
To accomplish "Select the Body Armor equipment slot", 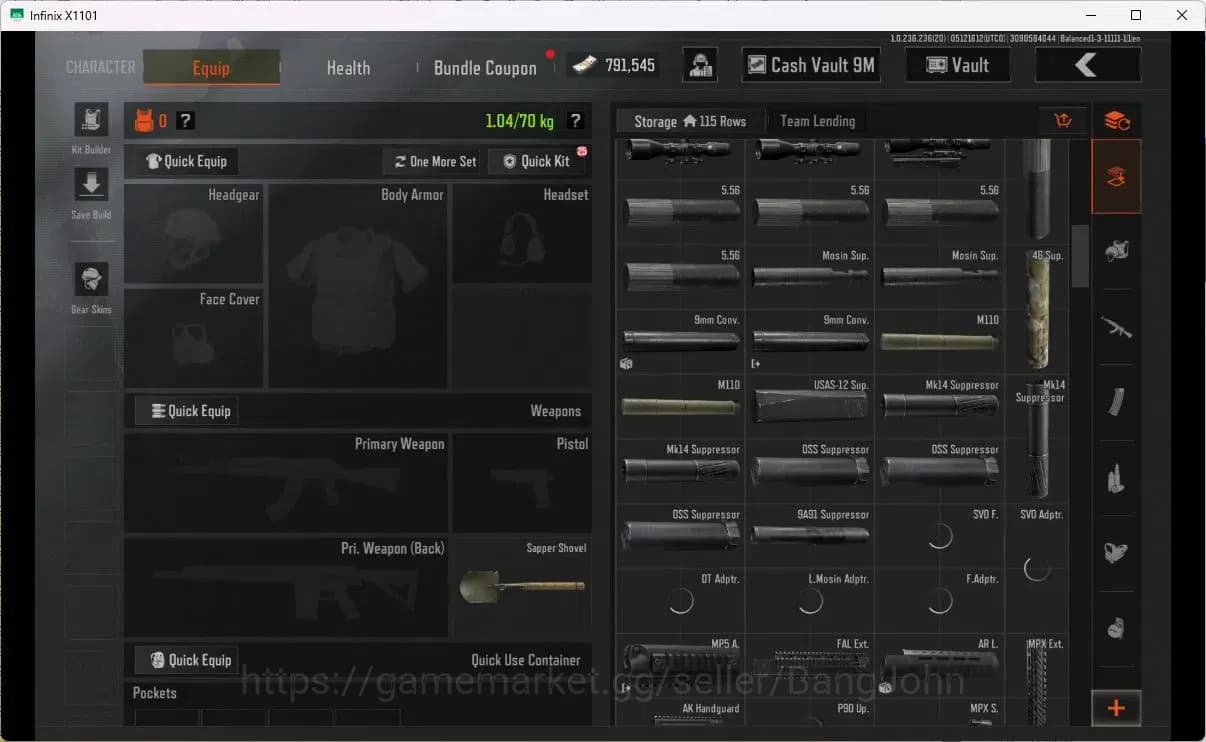I will tap(358, 286).
